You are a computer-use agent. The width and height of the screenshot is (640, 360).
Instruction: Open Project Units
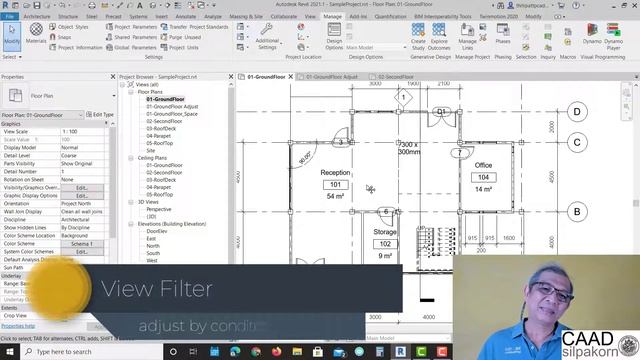[x=179, y=47]
